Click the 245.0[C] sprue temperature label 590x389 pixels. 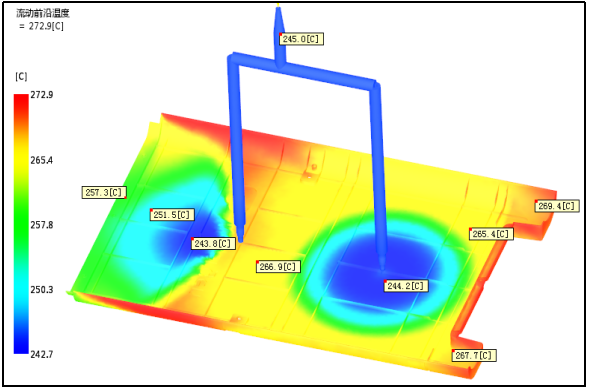pos(301,39)
